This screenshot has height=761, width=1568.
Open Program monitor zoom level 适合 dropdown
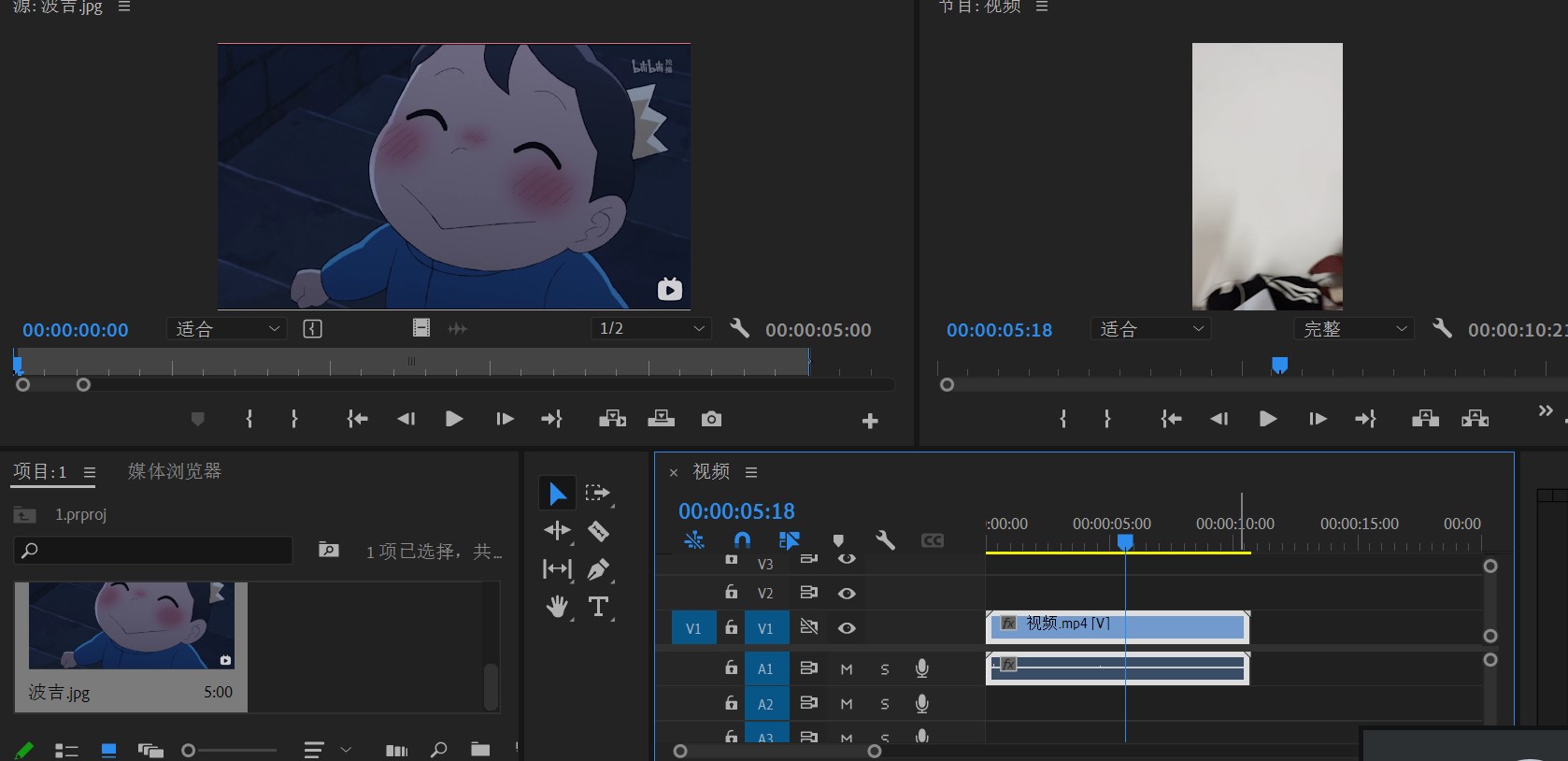(x=1150, y=328)
